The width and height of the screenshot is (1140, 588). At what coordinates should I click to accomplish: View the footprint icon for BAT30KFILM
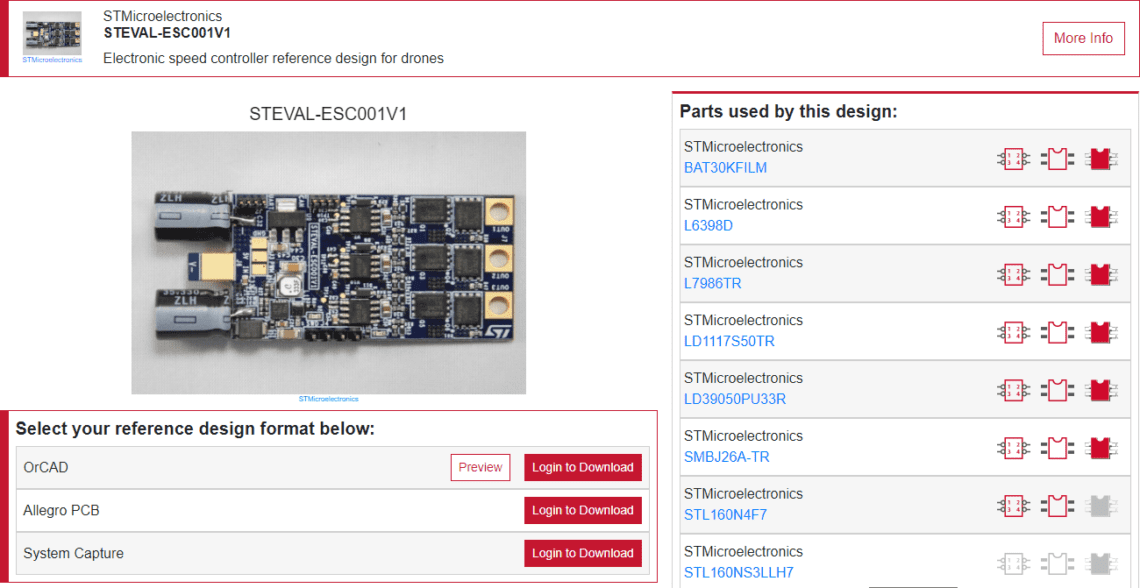1058,158
